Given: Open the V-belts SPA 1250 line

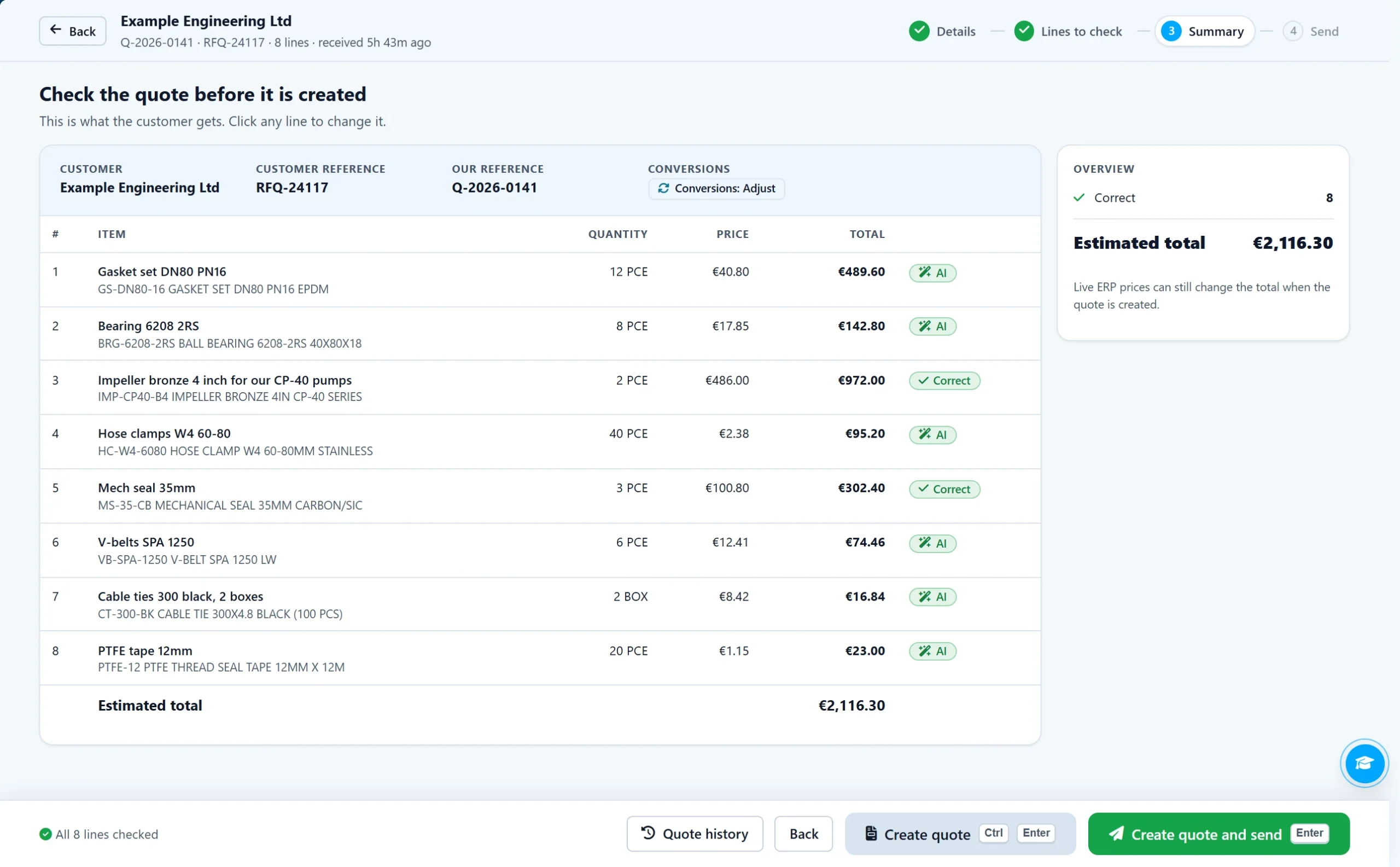Looking at the screenshot, I should pos(540,550).
